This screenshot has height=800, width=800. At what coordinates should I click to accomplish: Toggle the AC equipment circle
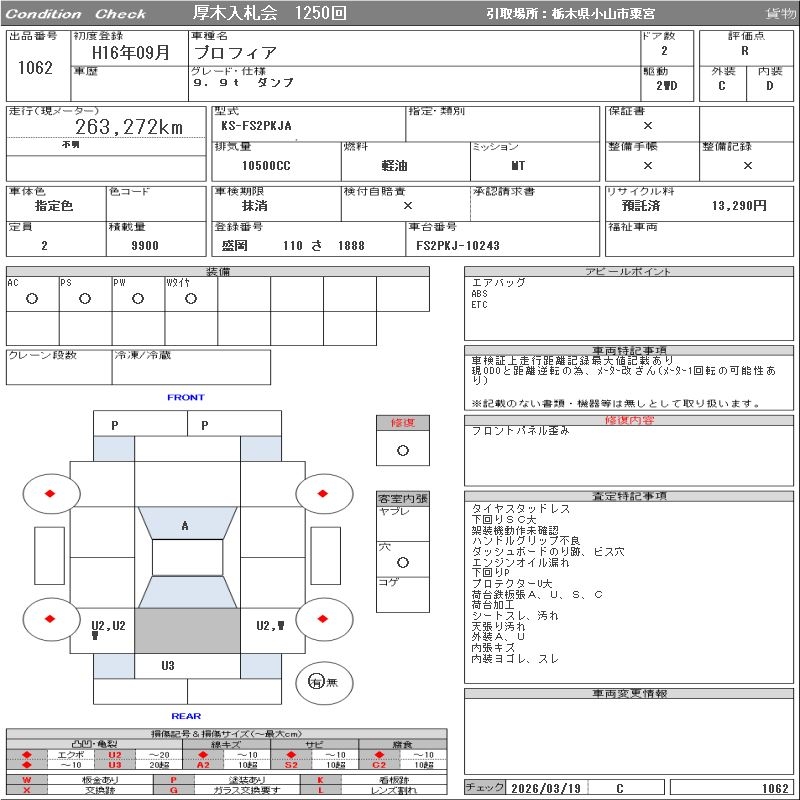coord(32,298)
